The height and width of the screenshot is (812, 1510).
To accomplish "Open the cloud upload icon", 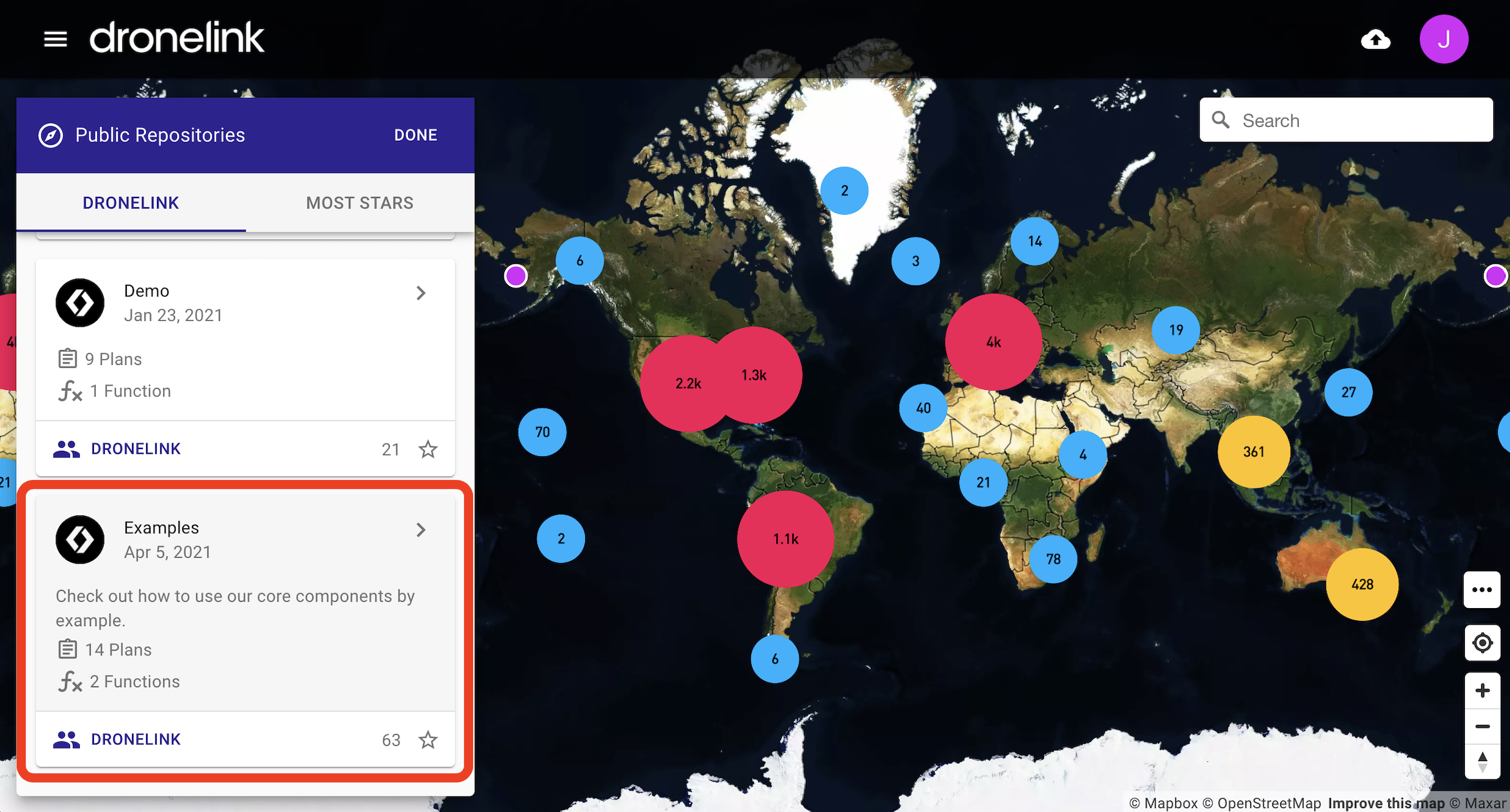I will point(1375,39).
